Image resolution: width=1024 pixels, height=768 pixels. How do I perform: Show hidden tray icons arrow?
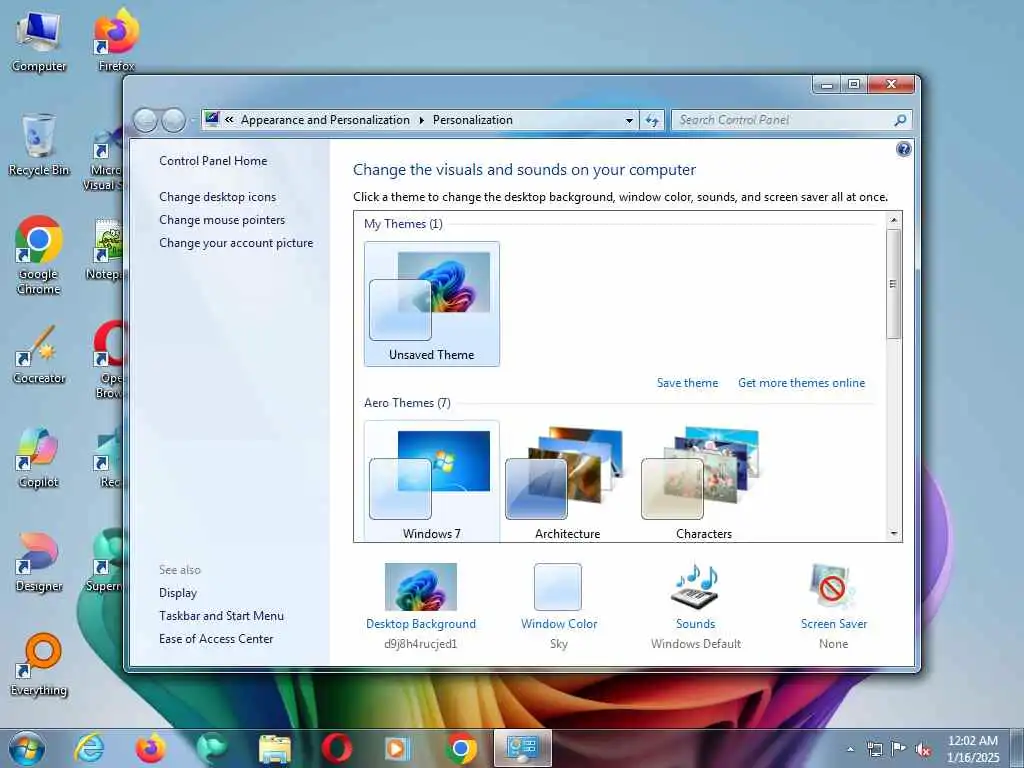(850, 749)
